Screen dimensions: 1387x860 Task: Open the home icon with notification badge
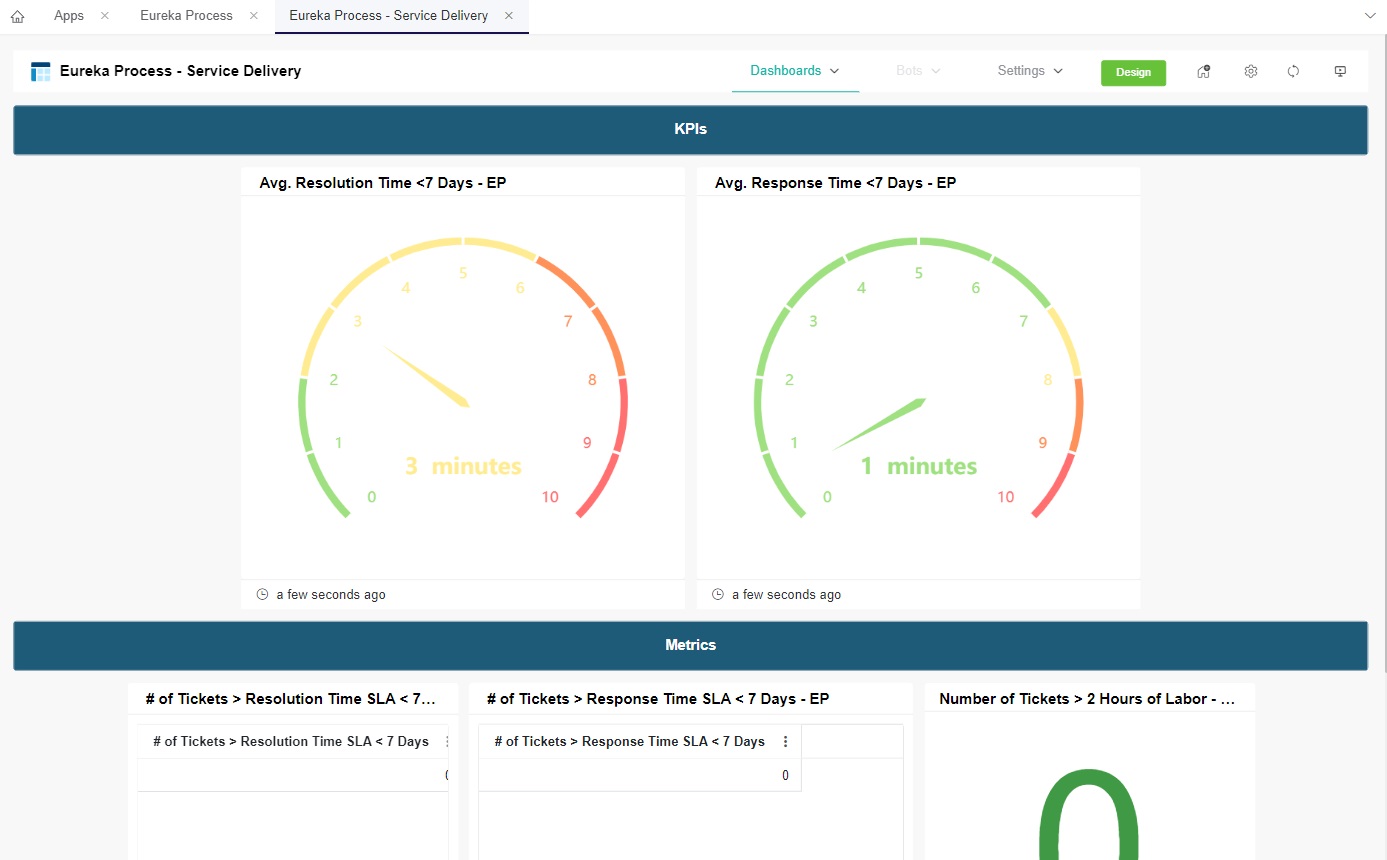click(x=1203, y=71)
